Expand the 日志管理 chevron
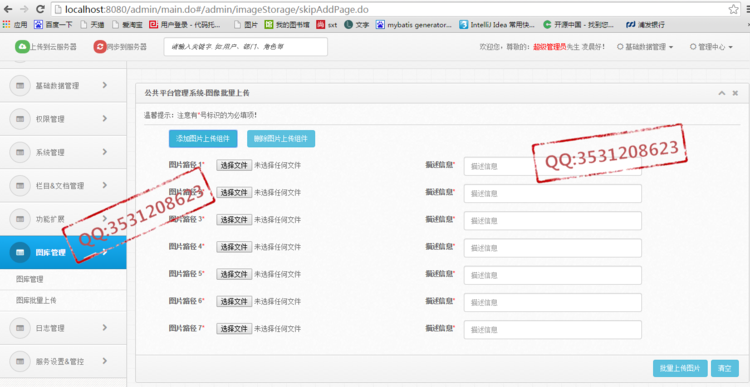 104,328
